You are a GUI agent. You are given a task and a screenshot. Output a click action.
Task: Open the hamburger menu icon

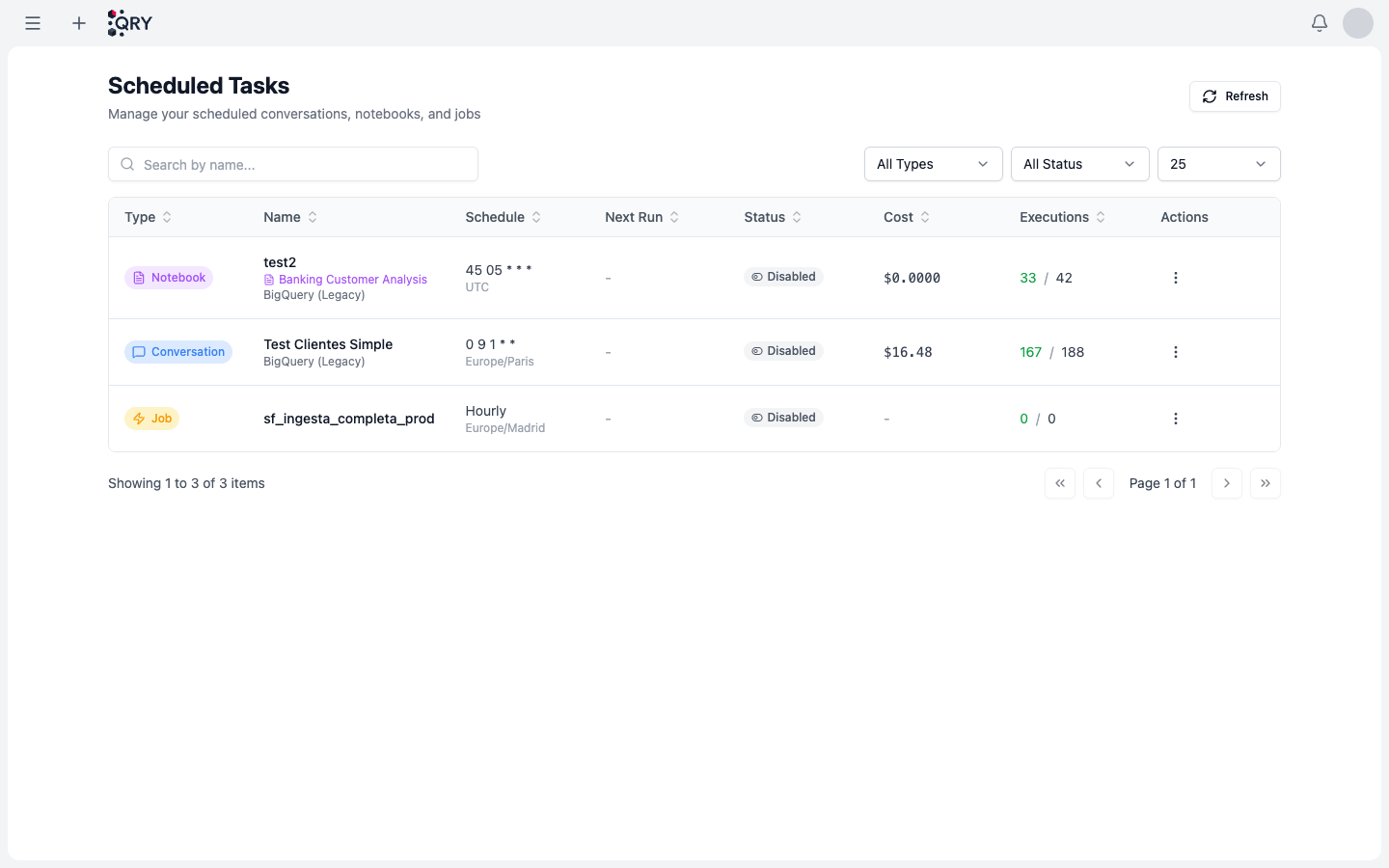point(33,23)
